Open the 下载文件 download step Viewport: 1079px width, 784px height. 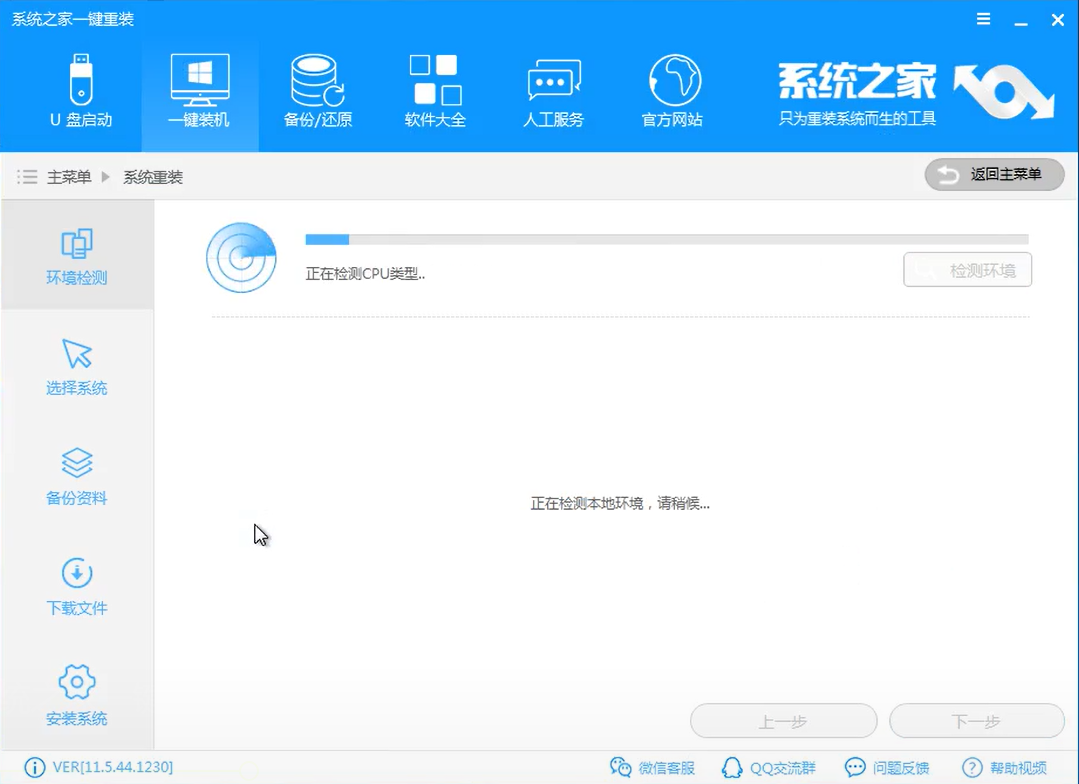point(77,587)
